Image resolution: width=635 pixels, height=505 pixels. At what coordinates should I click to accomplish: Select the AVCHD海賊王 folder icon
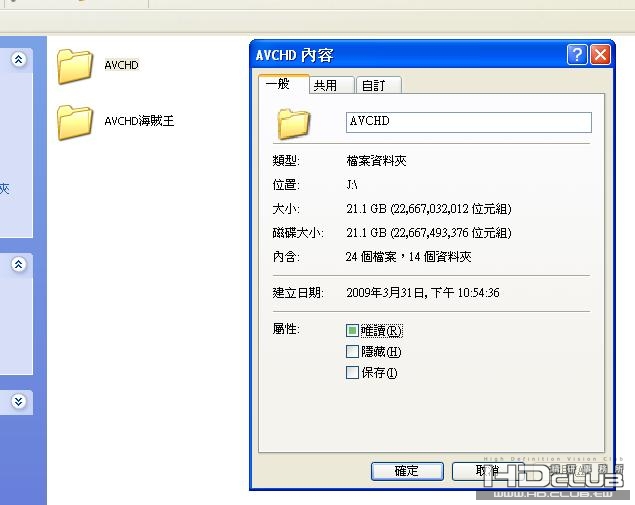pyautogui.click(x=75, y=122)
